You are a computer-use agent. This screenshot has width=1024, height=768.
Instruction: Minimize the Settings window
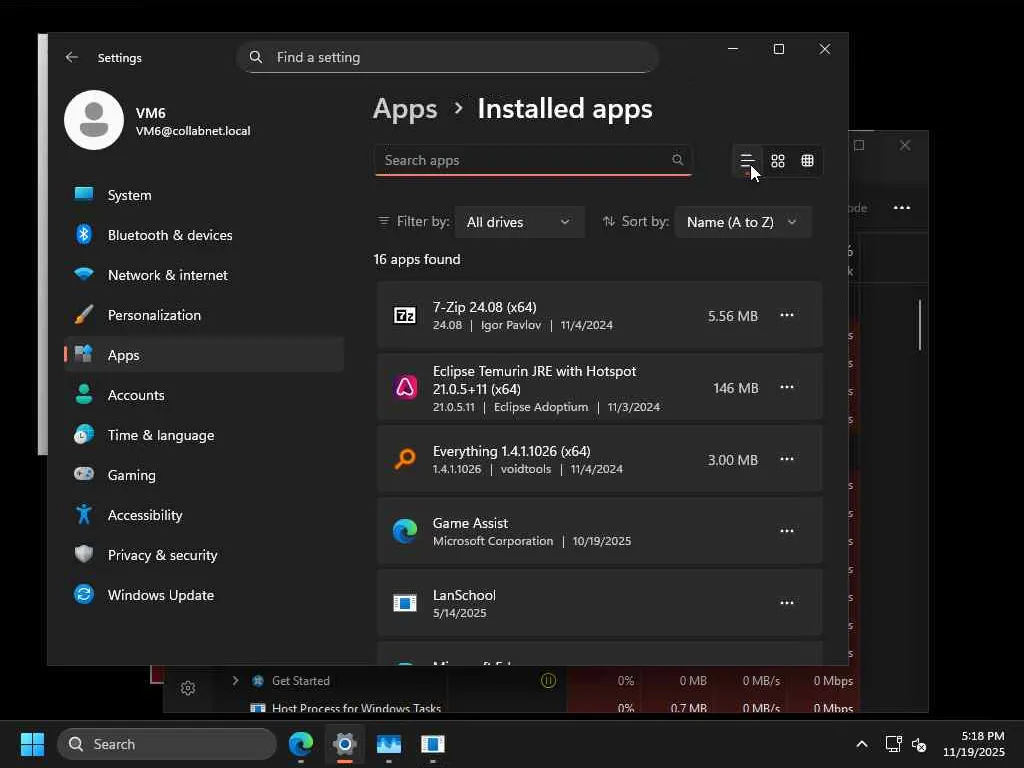(733, 49)
